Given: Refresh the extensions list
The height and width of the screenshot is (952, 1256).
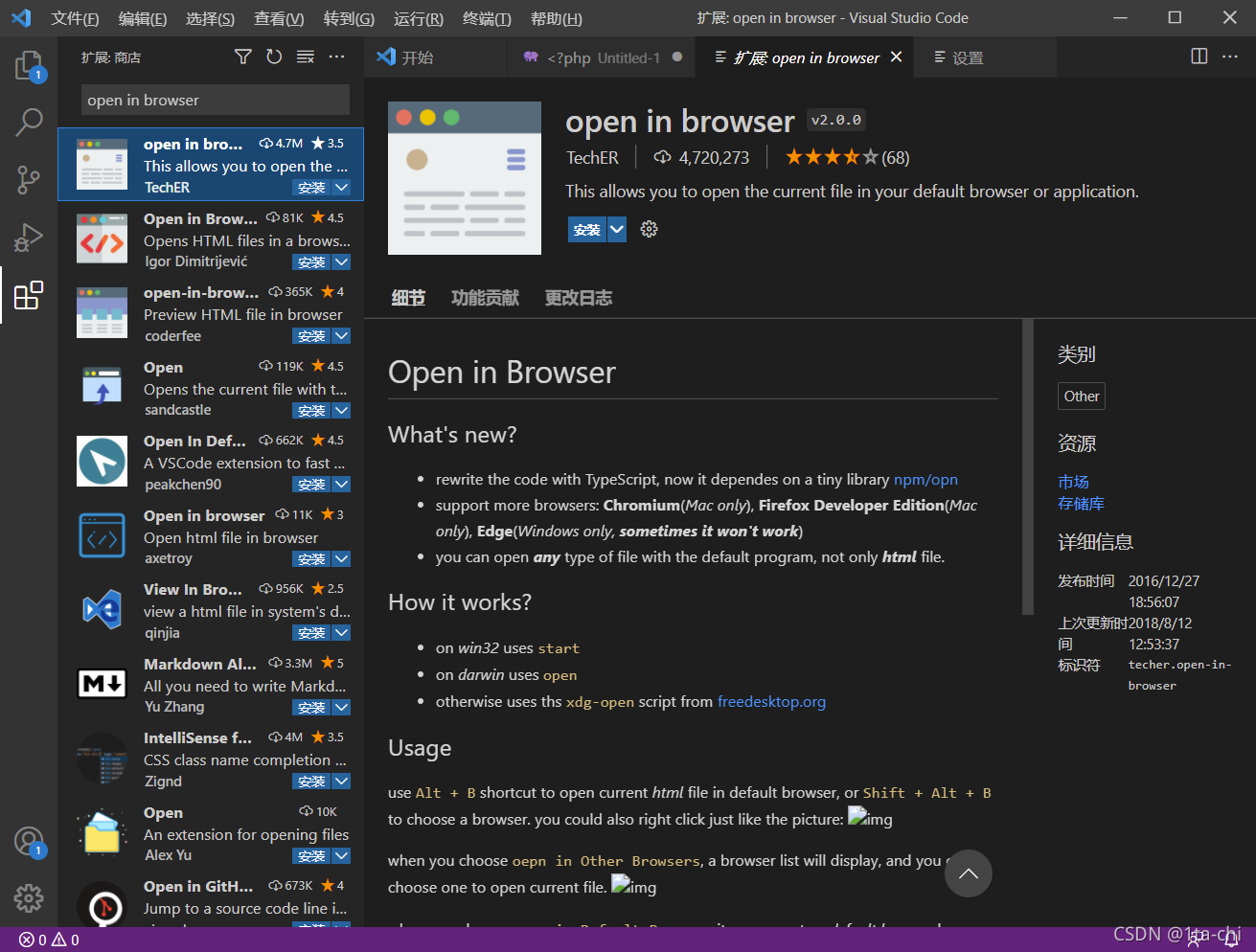Looking at the screenshot, I should point(274,57).
